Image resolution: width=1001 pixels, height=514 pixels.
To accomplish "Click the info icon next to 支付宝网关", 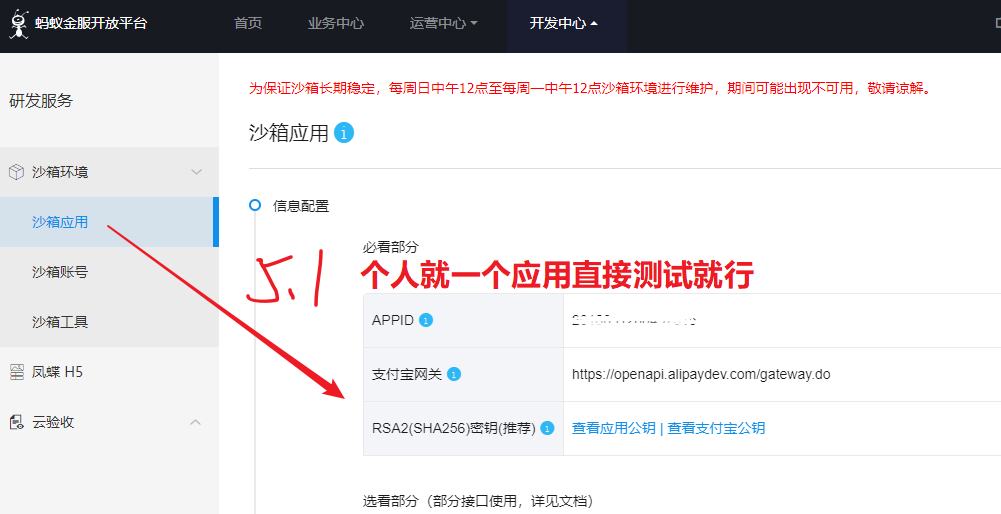I will coord(454,374).
